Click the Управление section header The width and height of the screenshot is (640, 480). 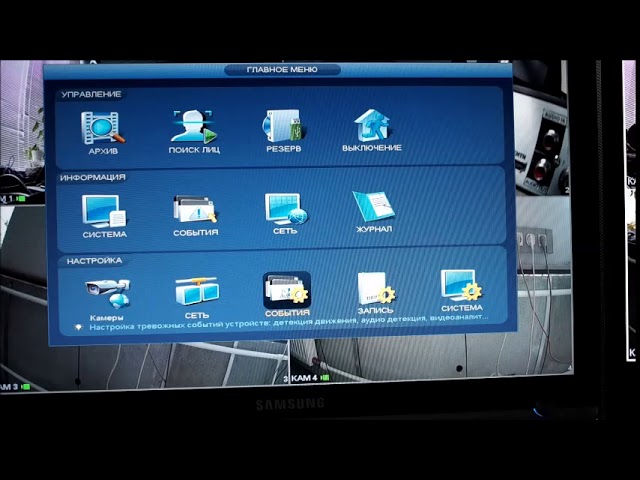[x=91, y=94]
